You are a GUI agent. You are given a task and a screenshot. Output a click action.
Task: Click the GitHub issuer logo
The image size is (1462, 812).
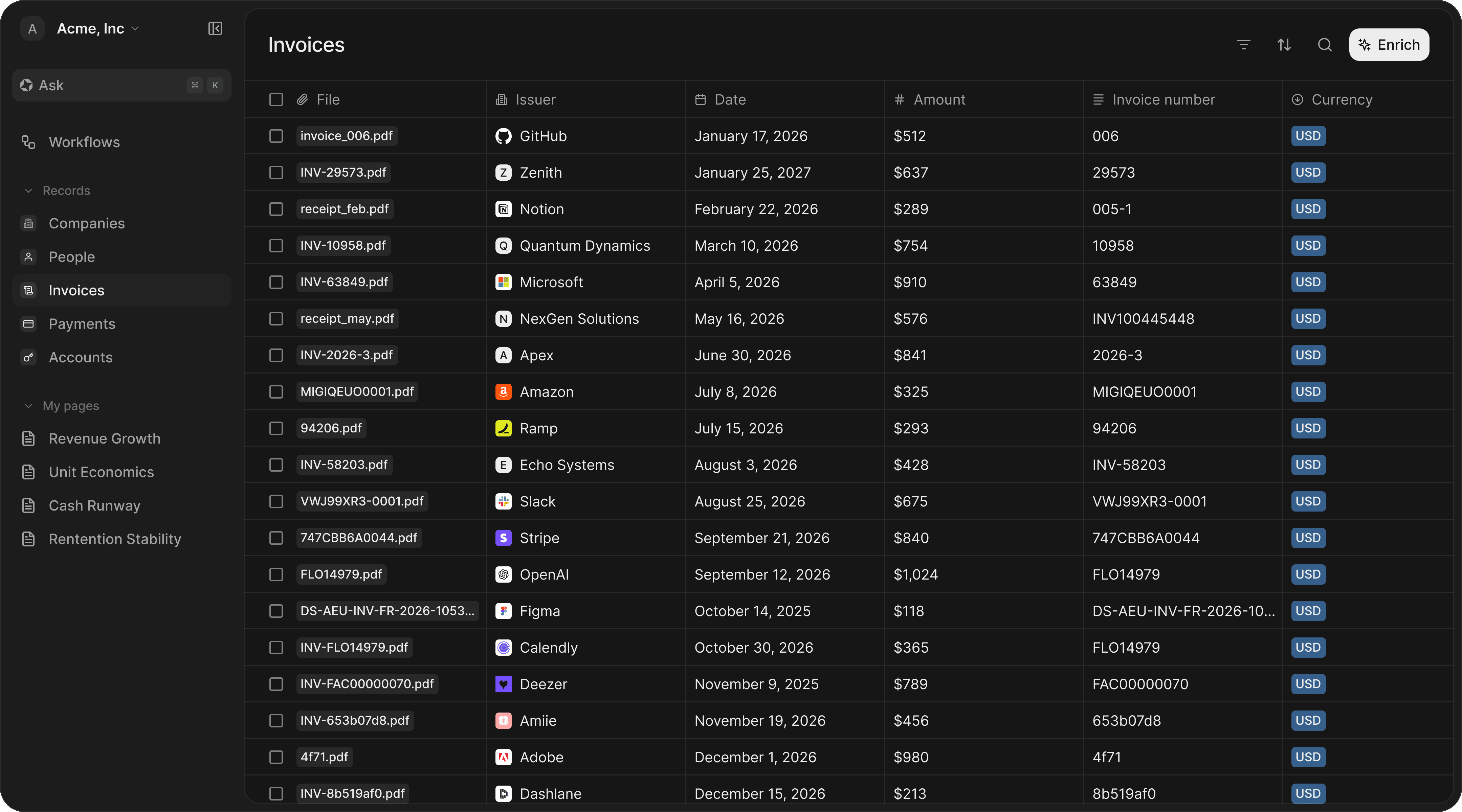[504, 136]
